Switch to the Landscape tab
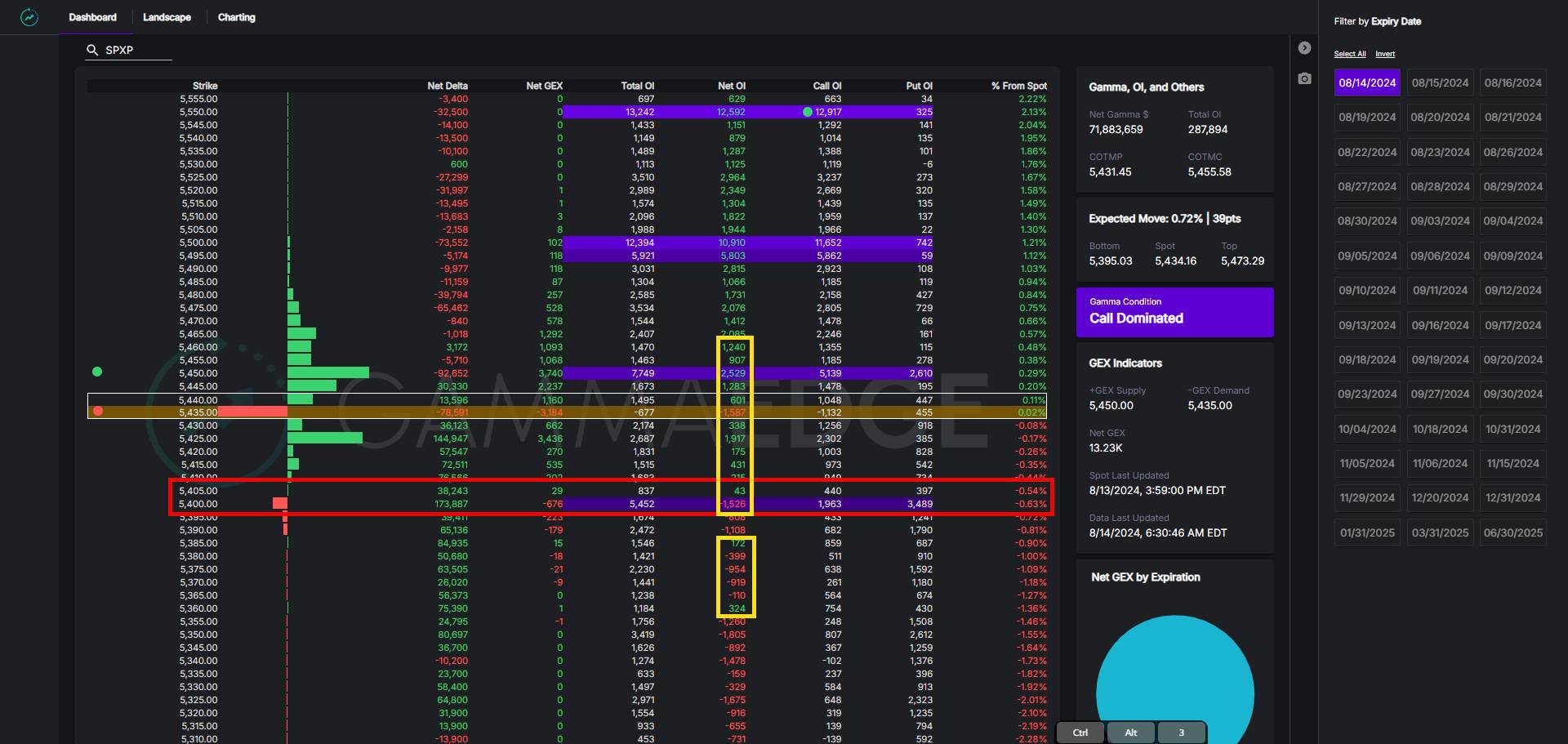The image size is (1568, 744). tap(167, 17)
